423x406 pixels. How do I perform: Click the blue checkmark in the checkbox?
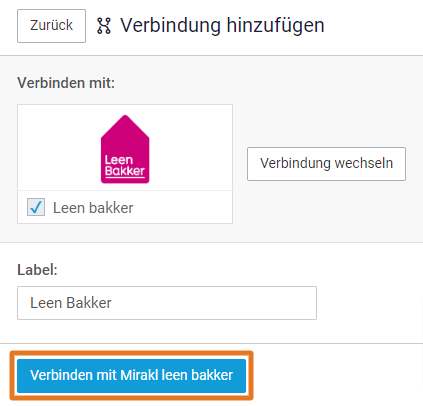(36, 207)
